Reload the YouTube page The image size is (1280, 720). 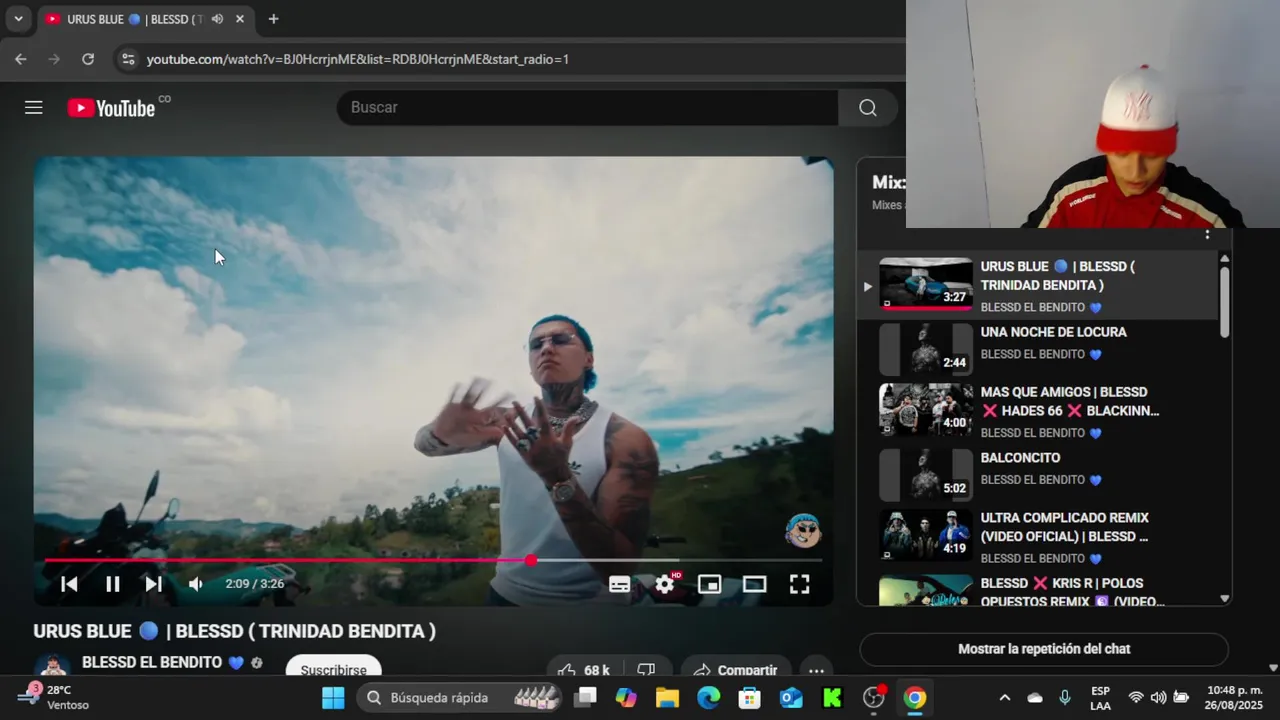[x=88, y=59]
